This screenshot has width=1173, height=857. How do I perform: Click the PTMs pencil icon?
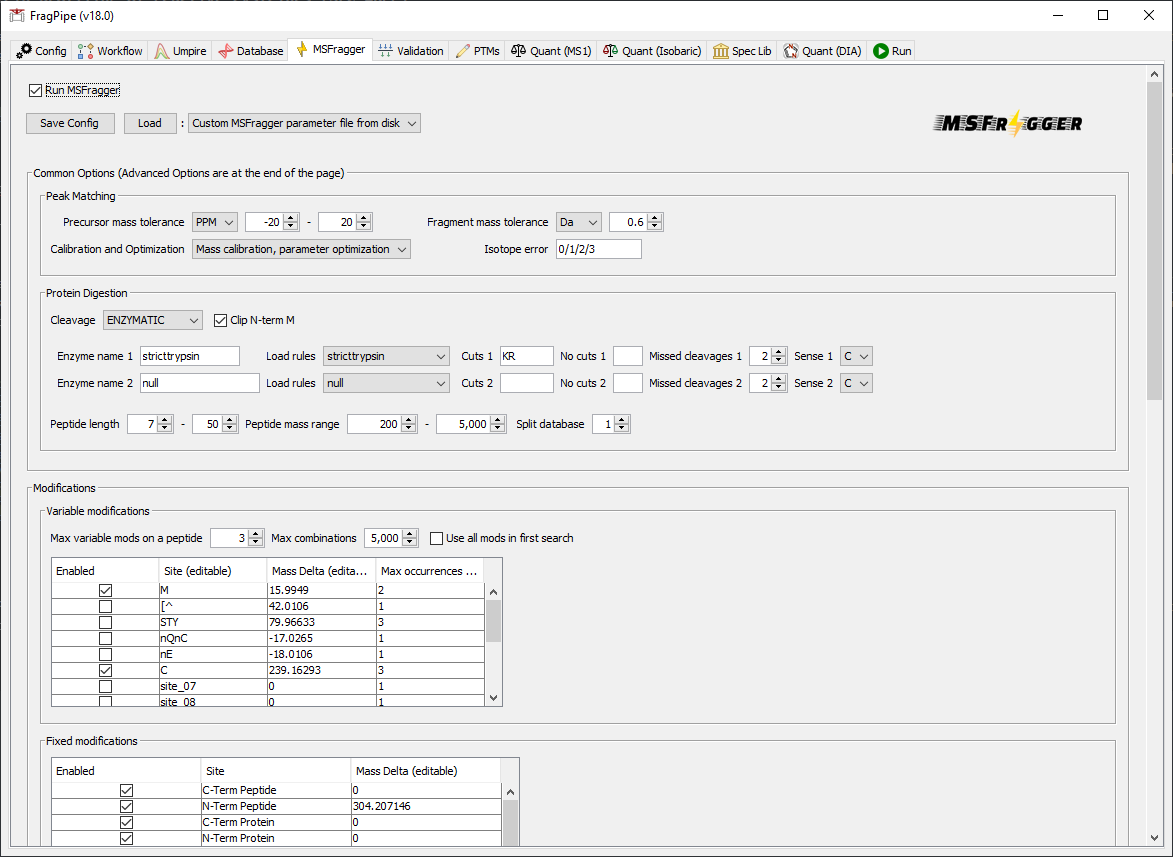pos(463,51)
